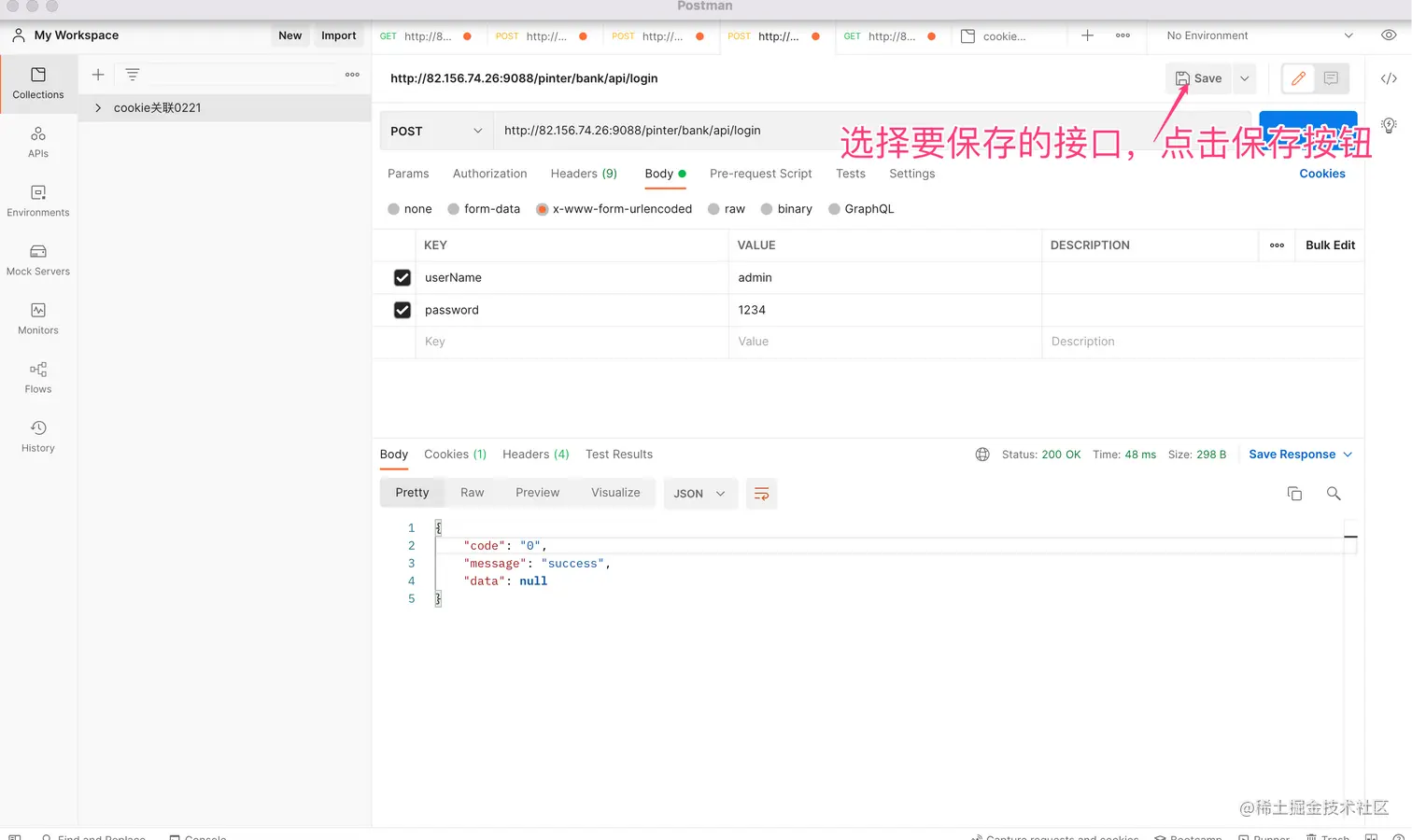Click the request URL input field
Screen dimensions: 1412x840
[872, 131]
